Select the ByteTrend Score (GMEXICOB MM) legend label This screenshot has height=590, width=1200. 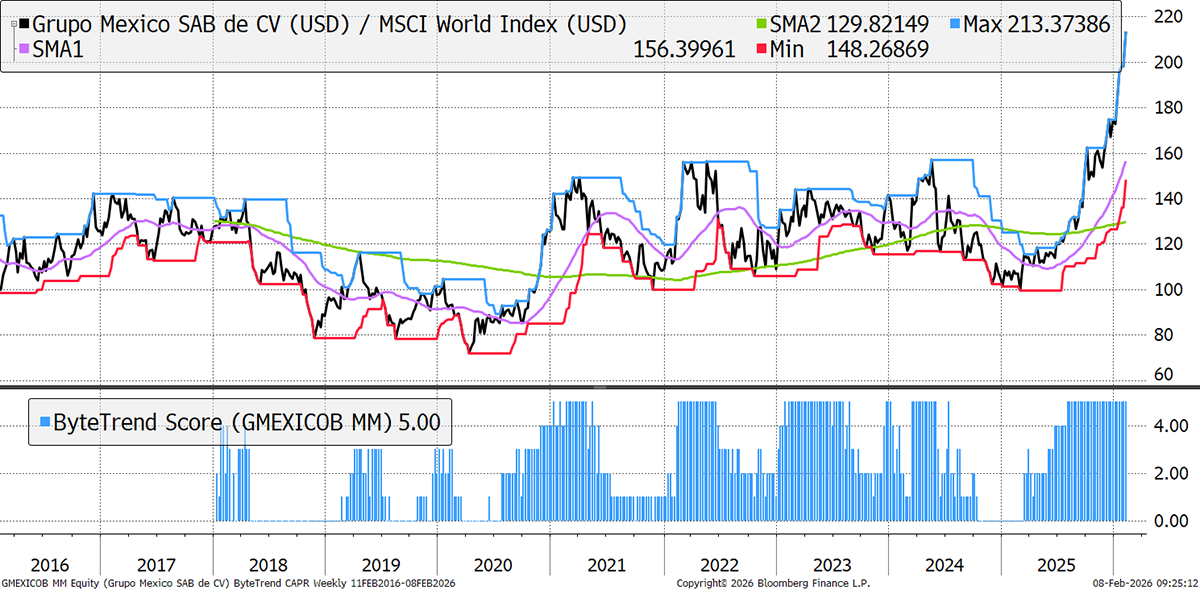point(226,421)
